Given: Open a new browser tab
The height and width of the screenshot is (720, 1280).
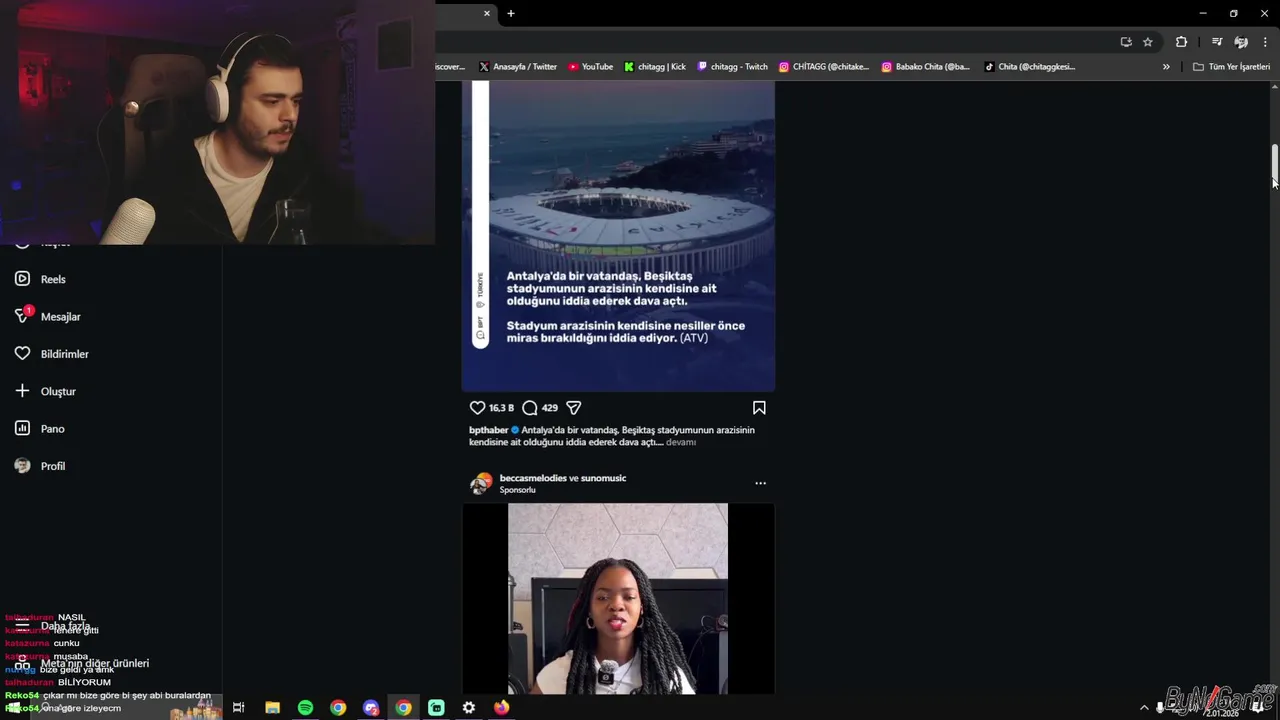Looking at the screenshot, I should (x=510, y=13).
